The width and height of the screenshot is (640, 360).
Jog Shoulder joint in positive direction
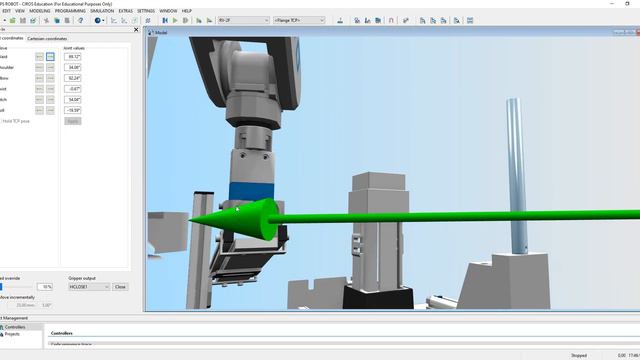tap(50, 67)
